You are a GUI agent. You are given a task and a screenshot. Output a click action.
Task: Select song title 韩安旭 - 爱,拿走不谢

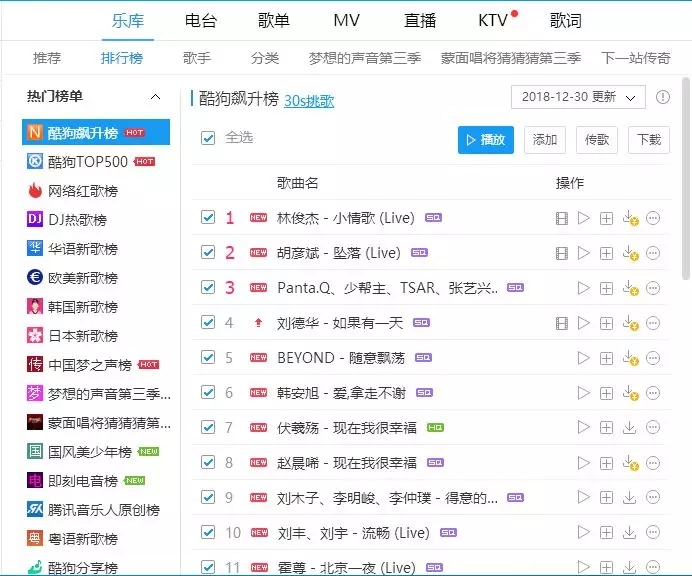(341, 393)
